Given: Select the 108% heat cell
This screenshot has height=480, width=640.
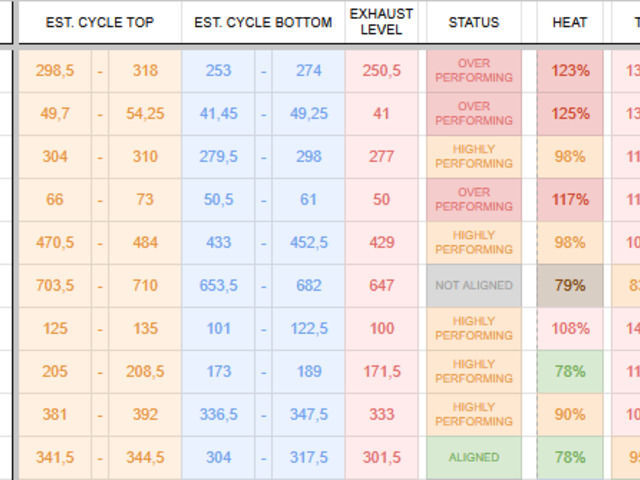Looking at the screenshot, I should click(x=570, y=329).
